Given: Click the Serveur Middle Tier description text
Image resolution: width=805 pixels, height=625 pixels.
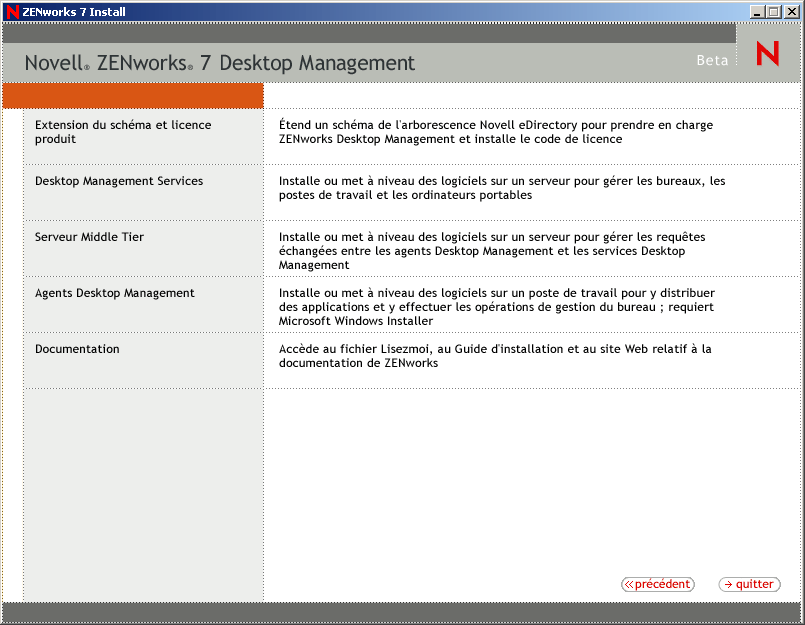Looking at the screenshot, I should click(490, 250).
